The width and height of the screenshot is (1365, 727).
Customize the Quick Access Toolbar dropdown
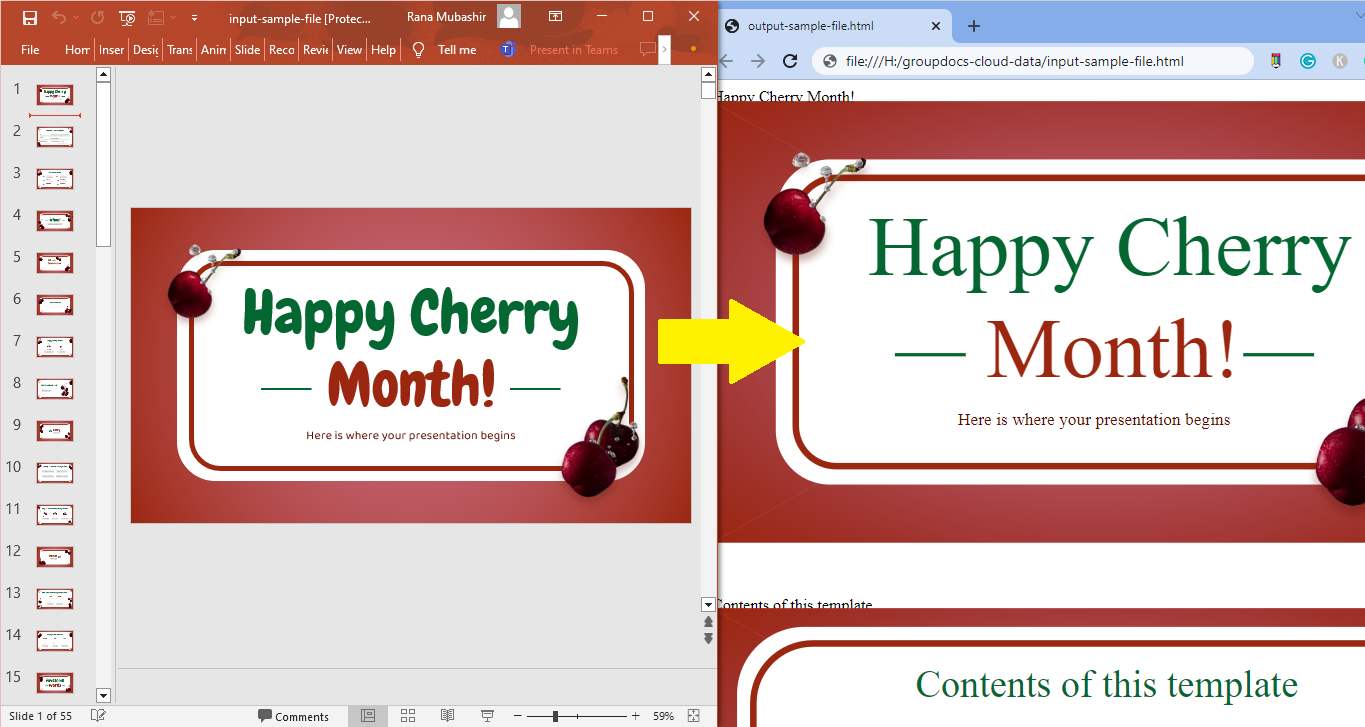coord(195,16)
